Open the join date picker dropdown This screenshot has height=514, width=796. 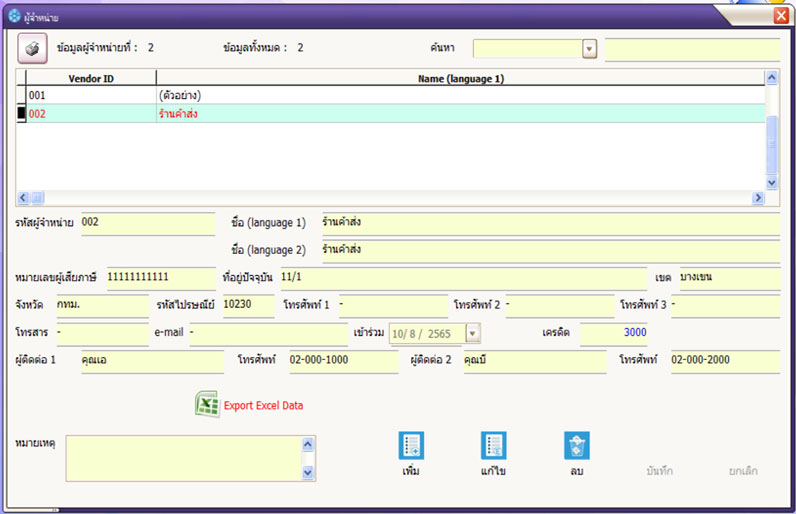[x=473, y=333]
